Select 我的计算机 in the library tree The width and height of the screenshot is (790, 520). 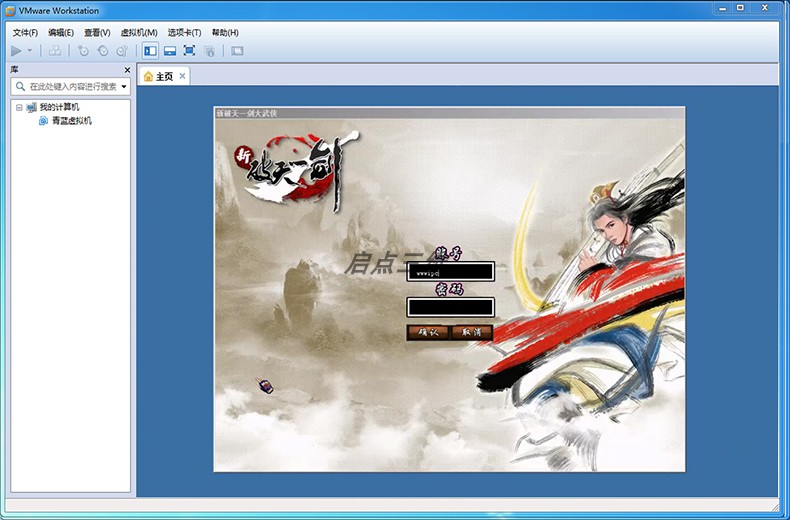pos(59,107)
